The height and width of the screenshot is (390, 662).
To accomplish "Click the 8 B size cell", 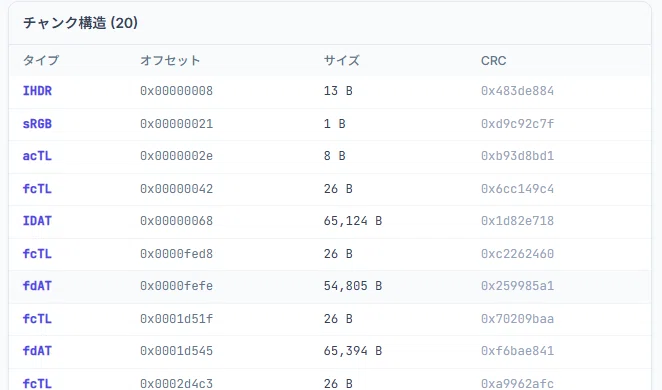I will (x=335, y=156).
